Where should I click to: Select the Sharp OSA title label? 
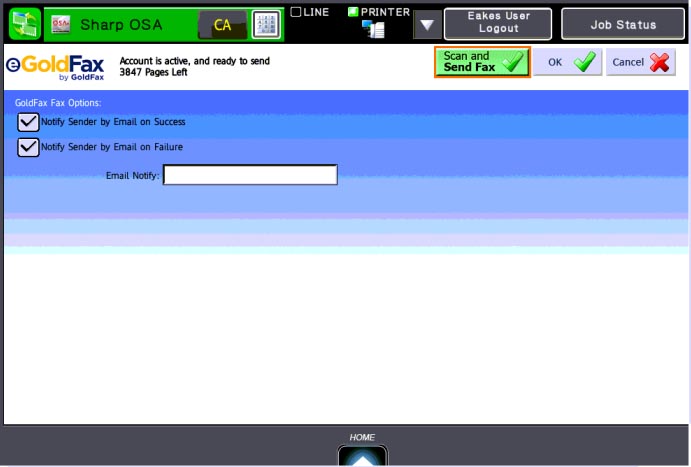(121, 25)
